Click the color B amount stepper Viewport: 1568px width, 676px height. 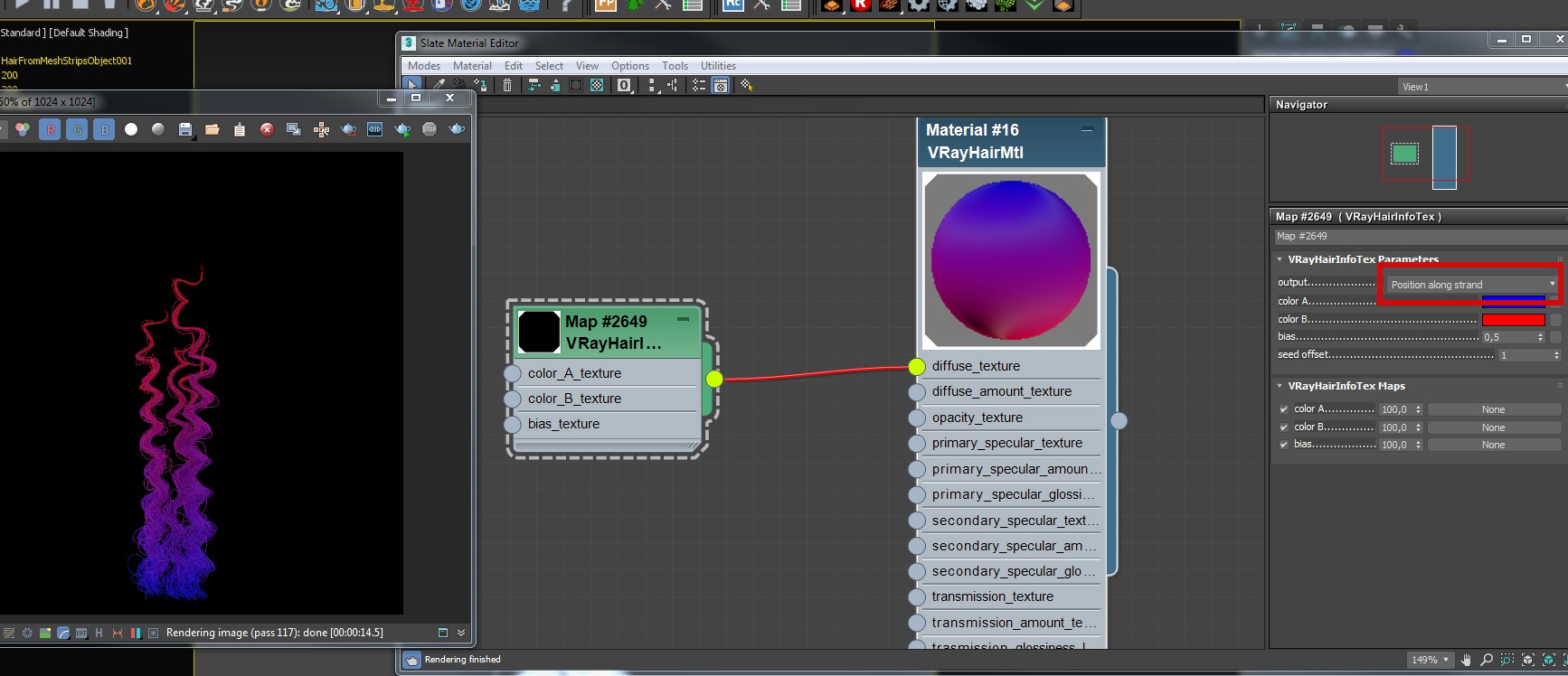point(1418,427)
